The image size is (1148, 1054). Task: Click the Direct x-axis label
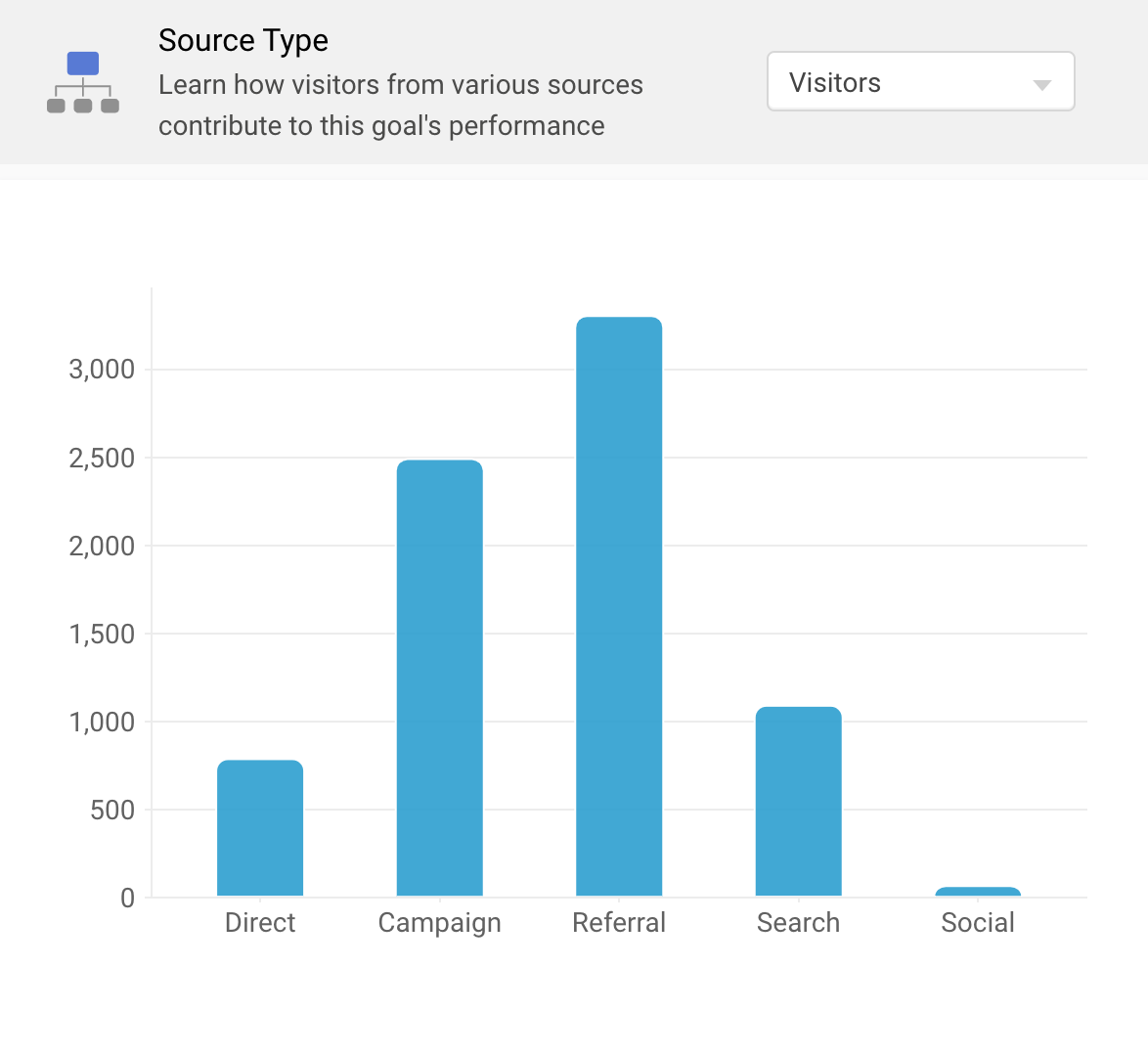[x=260, y=923]
